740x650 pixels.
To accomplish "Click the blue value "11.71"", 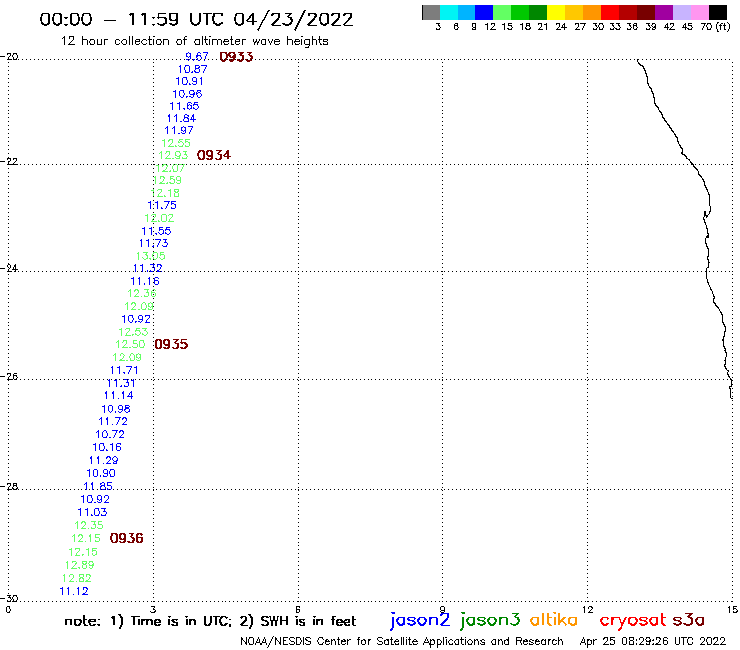I will coord(124,370).
